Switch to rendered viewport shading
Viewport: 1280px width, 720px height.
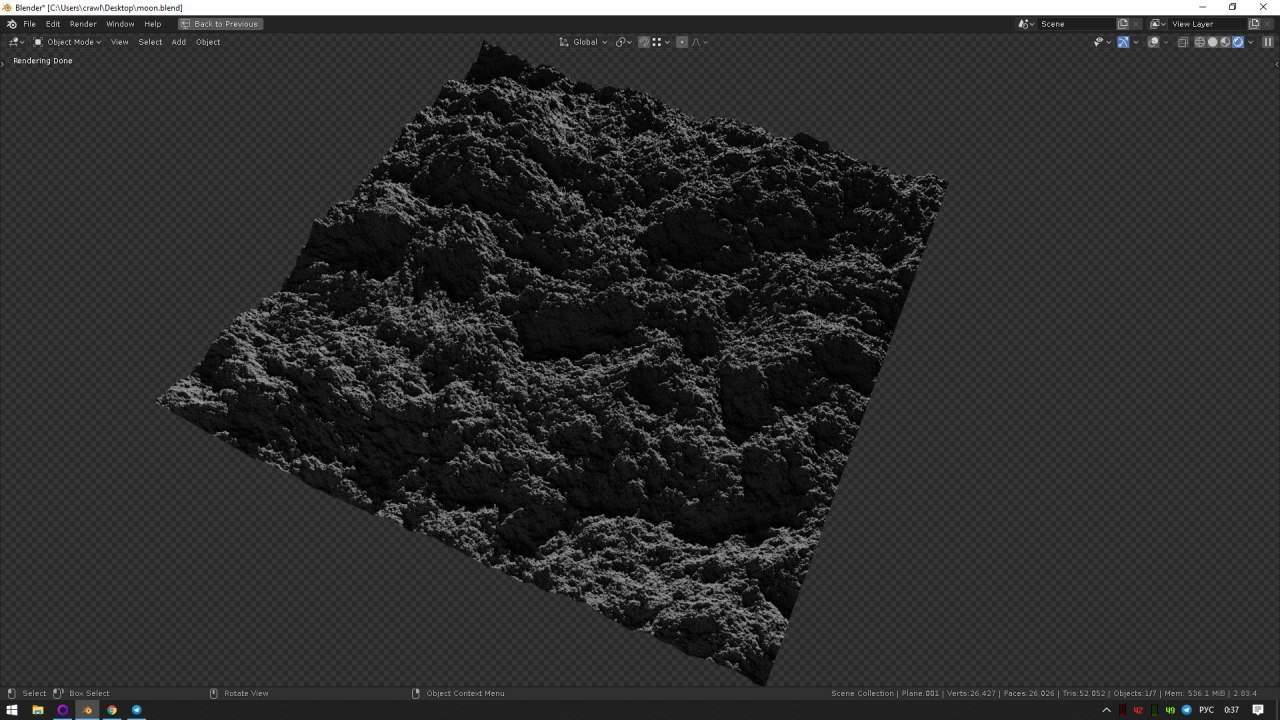click(1238, 42)
